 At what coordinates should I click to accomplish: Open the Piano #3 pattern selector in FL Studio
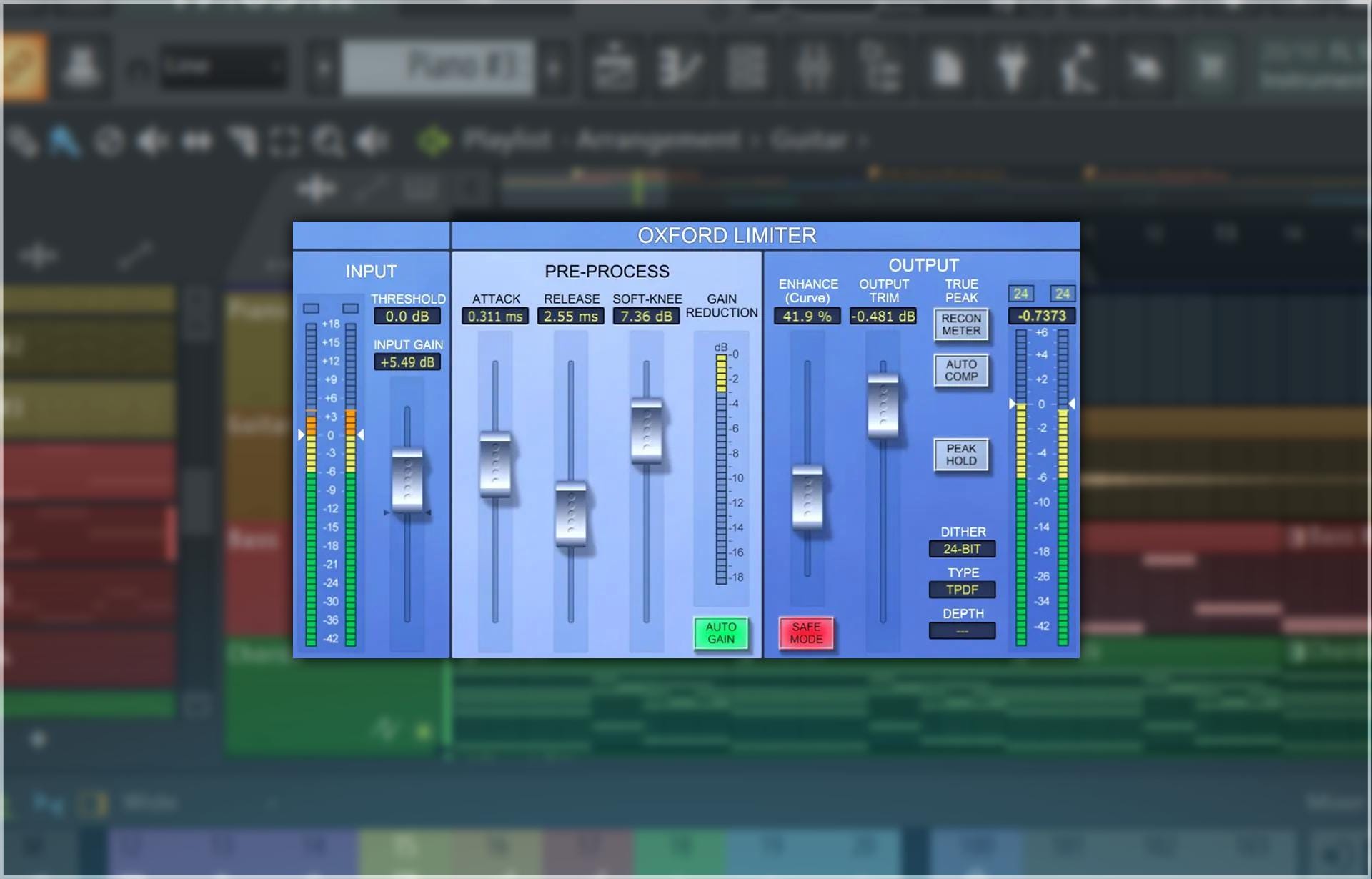(438, 67)
